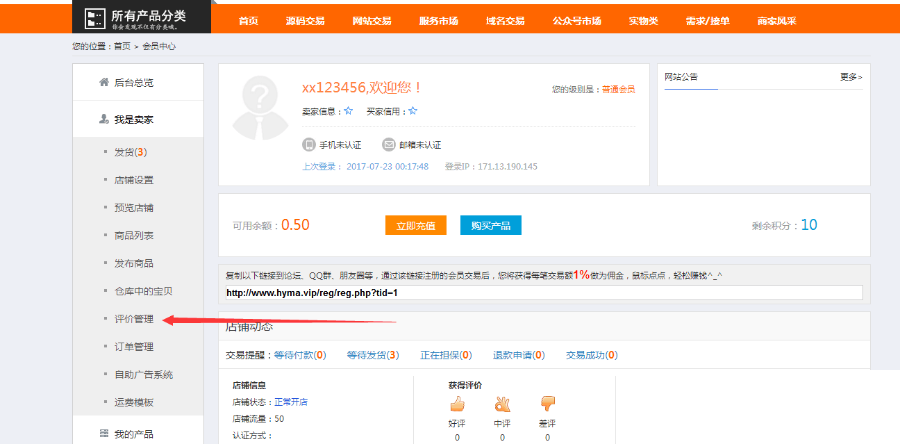The image size is (900, 444).
Task: Open 发货(3) in the sidebar
Action: (x=131, y=152)
